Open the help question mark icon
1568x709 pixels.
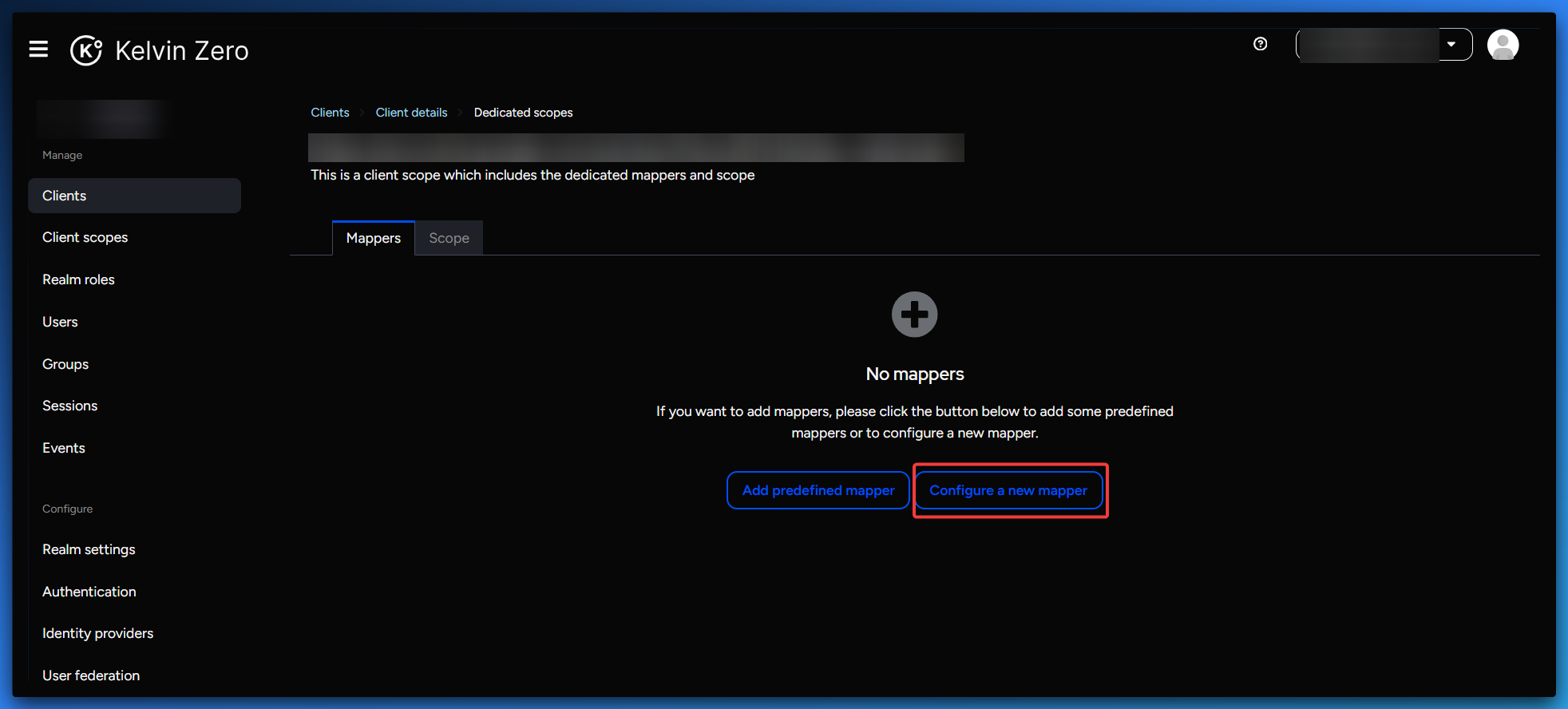[1260, 44]
